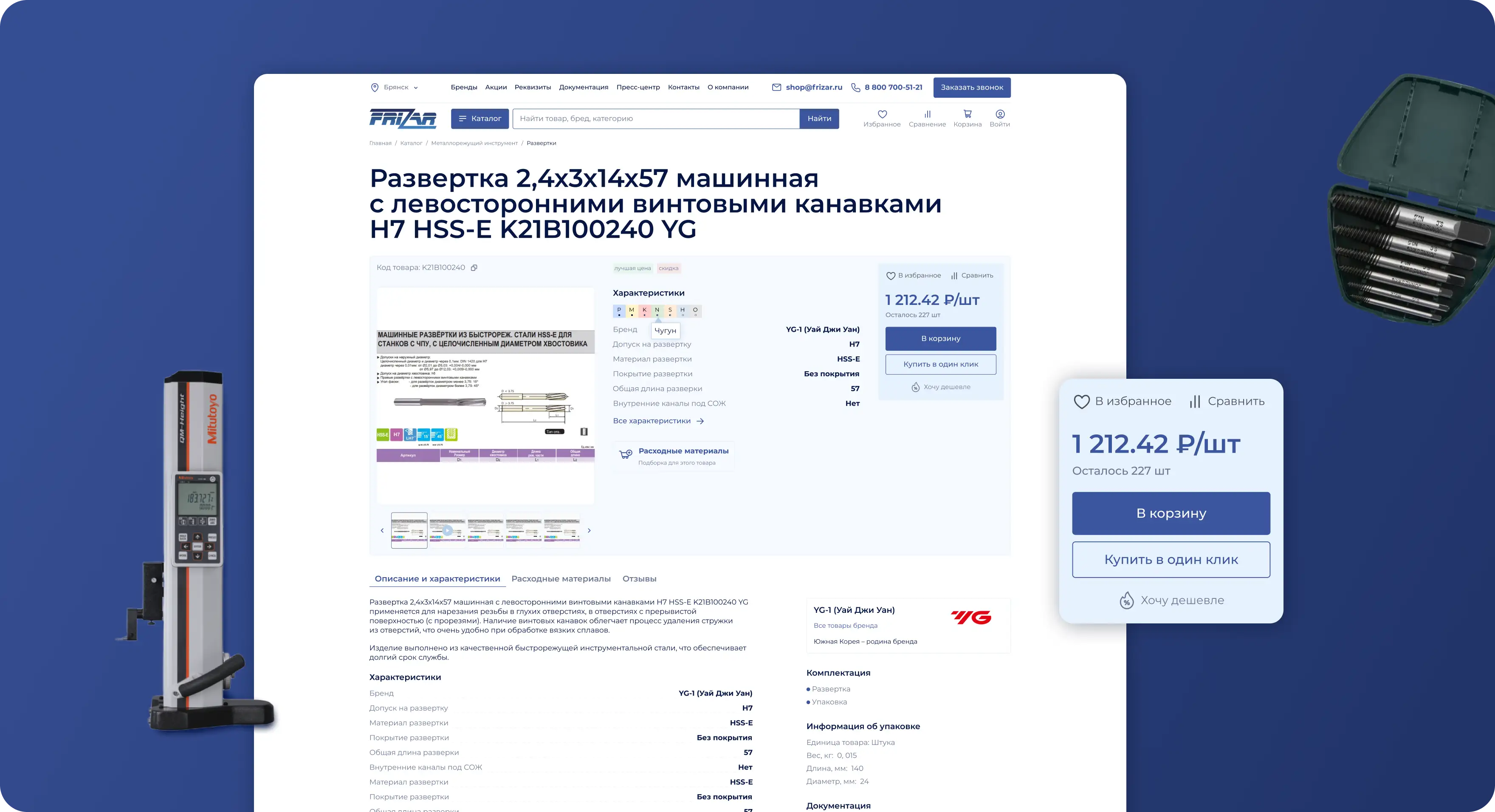This screenshot has width=1495, height=812.
Task: Click the product search input field
Action: pyautogui.click(x=656, y=118)
